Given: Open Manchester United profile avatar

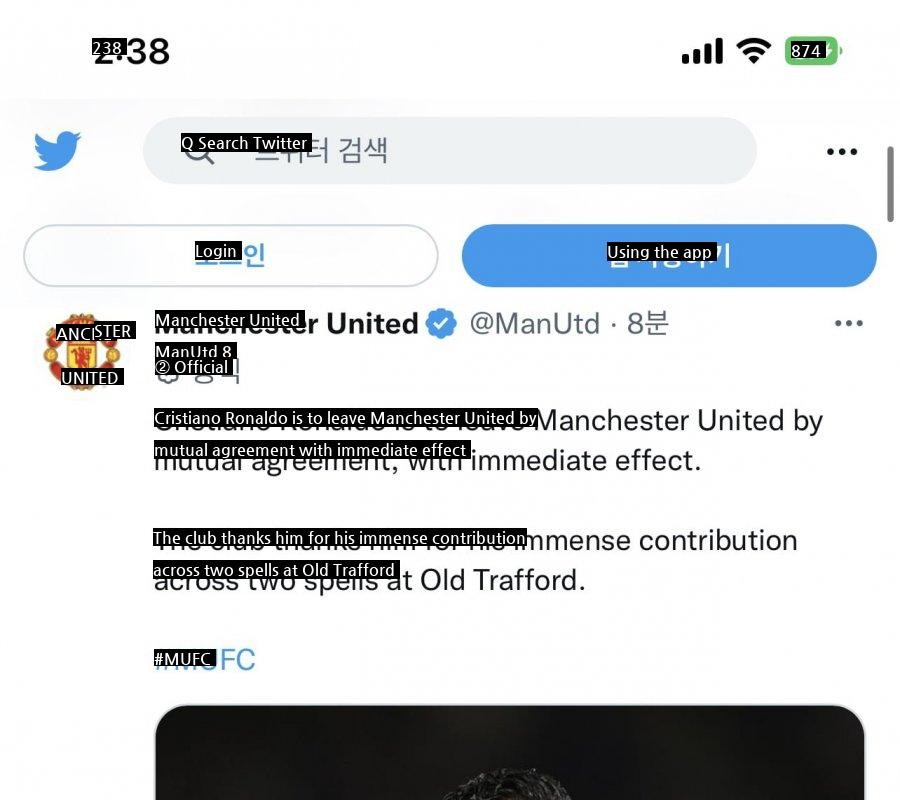Looking at the screenshot, I should (82, 352).
